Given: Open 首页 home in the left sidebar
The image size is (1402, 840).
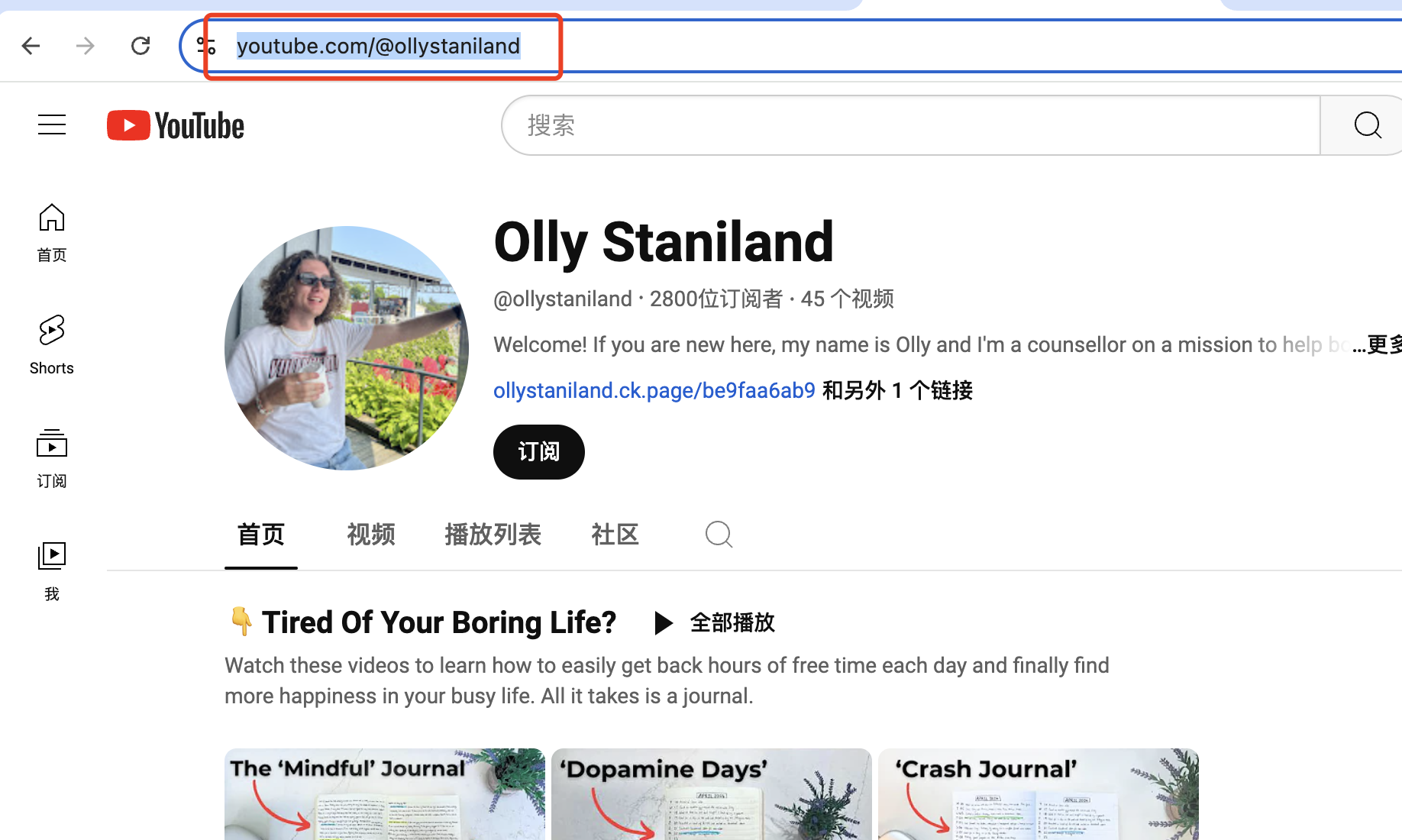Looking at the screenshot, I should point(52,233).
